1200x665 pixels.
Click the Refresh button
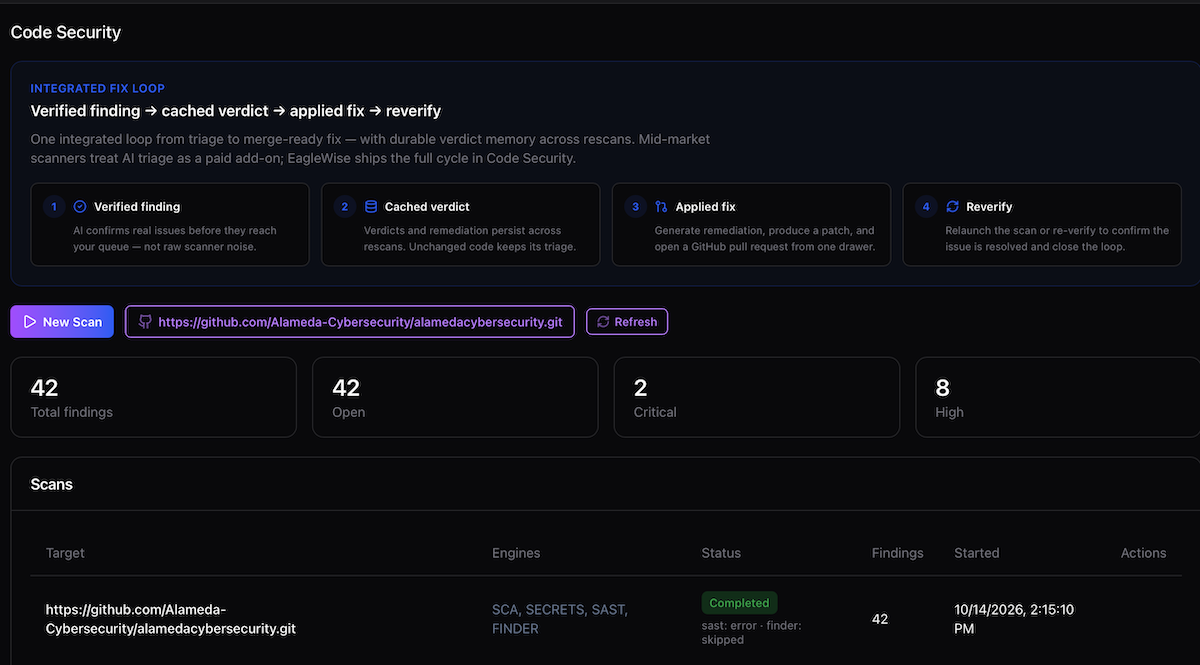click(x=627, y=322)
